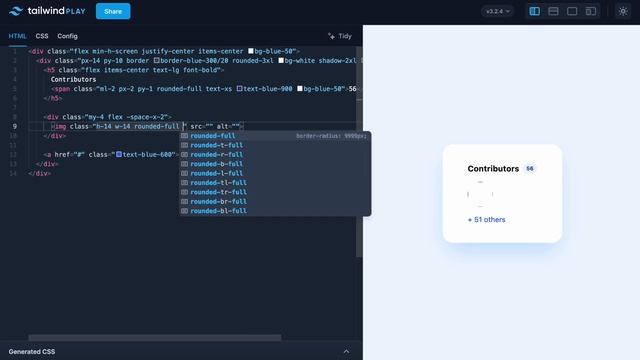Choose rounded-tr-full autocomplete suggestion
Viewport: 640px width, 360px height.
tap(275, 192)
